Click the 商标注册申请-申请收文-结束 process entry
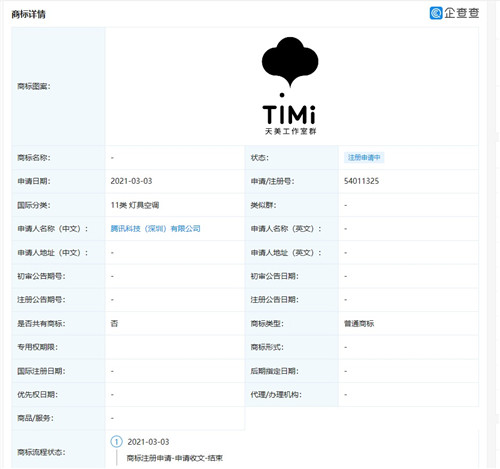 coord(175,458)
